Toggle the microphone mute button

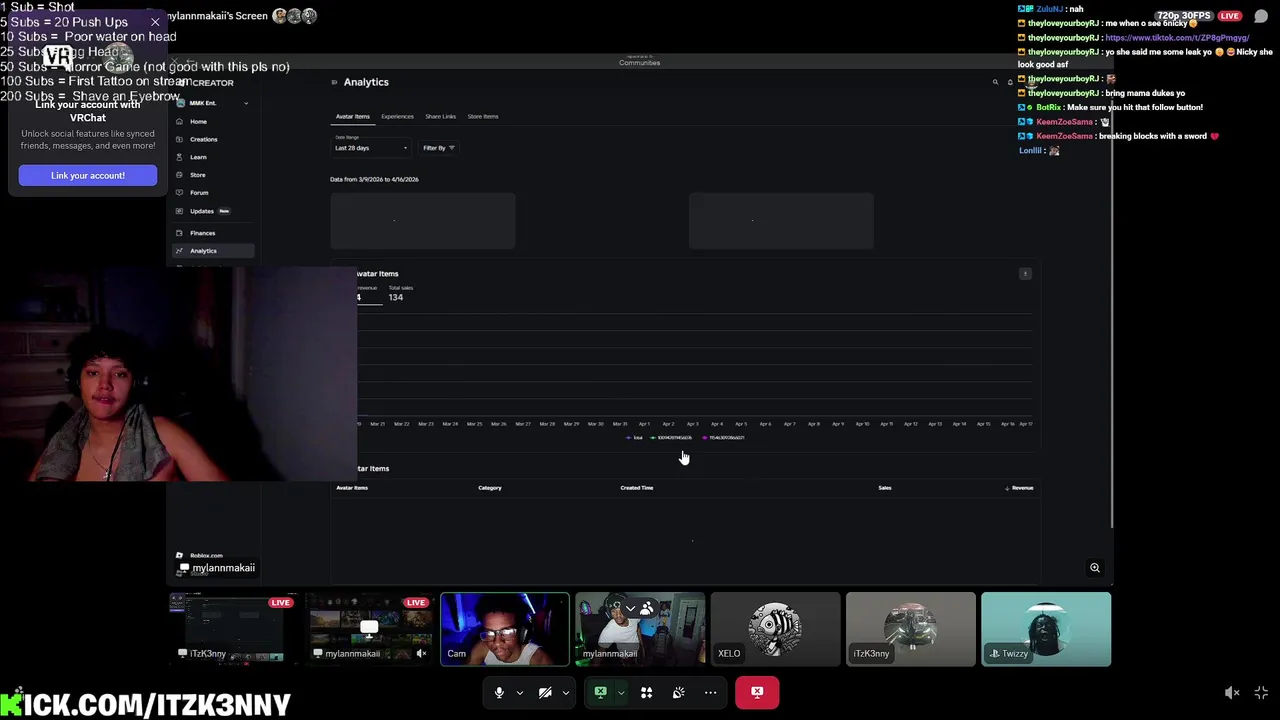click(499, 692)
